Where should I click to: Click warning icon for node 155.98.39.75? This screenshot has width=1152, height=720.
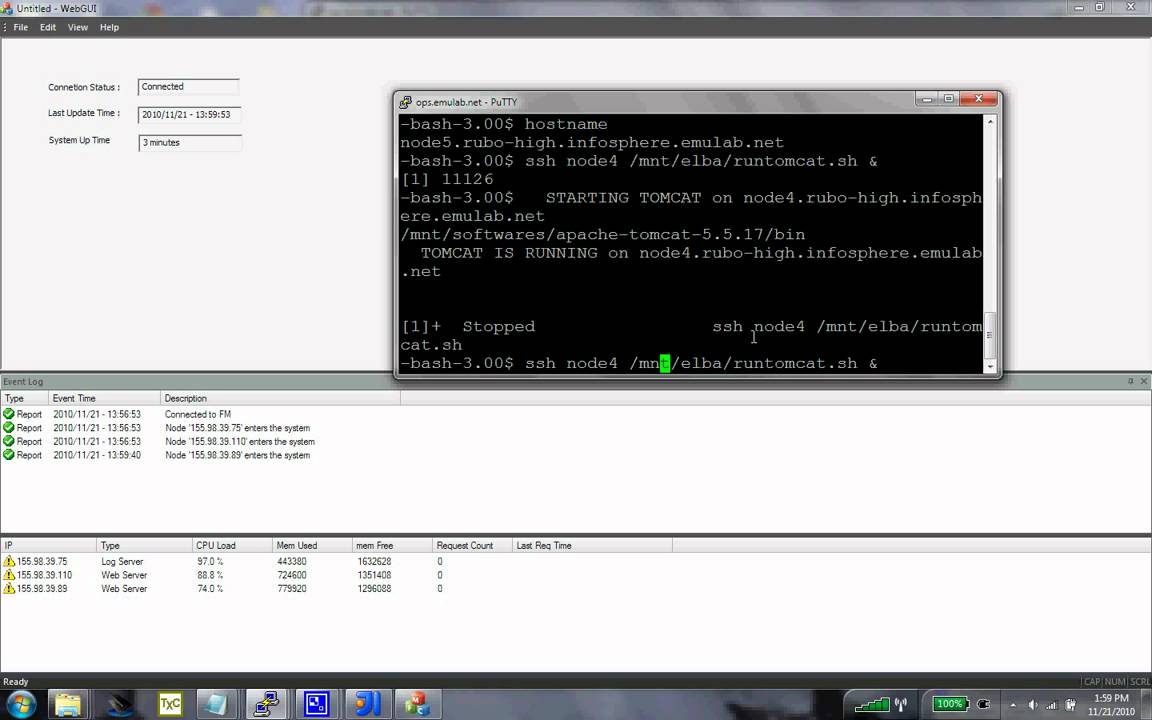click(9, 561)
